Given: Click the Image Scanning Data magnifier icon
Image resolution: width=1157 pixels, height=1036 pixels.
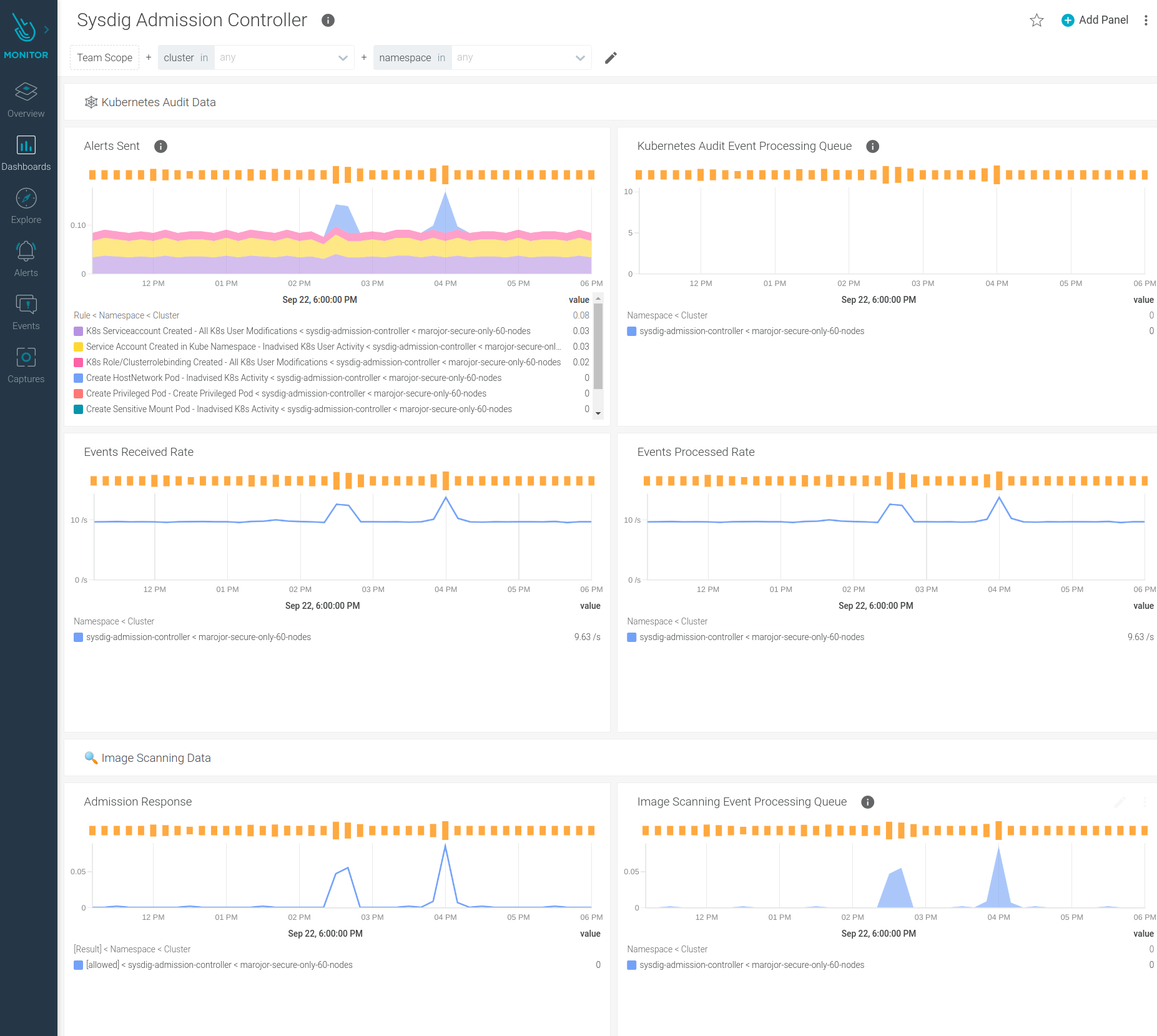Looking at the screenshot, I should point(91,757).
